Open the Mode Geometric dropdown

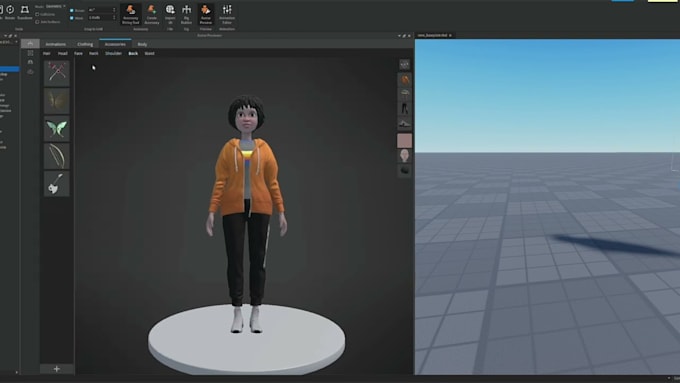coord(56,7)
